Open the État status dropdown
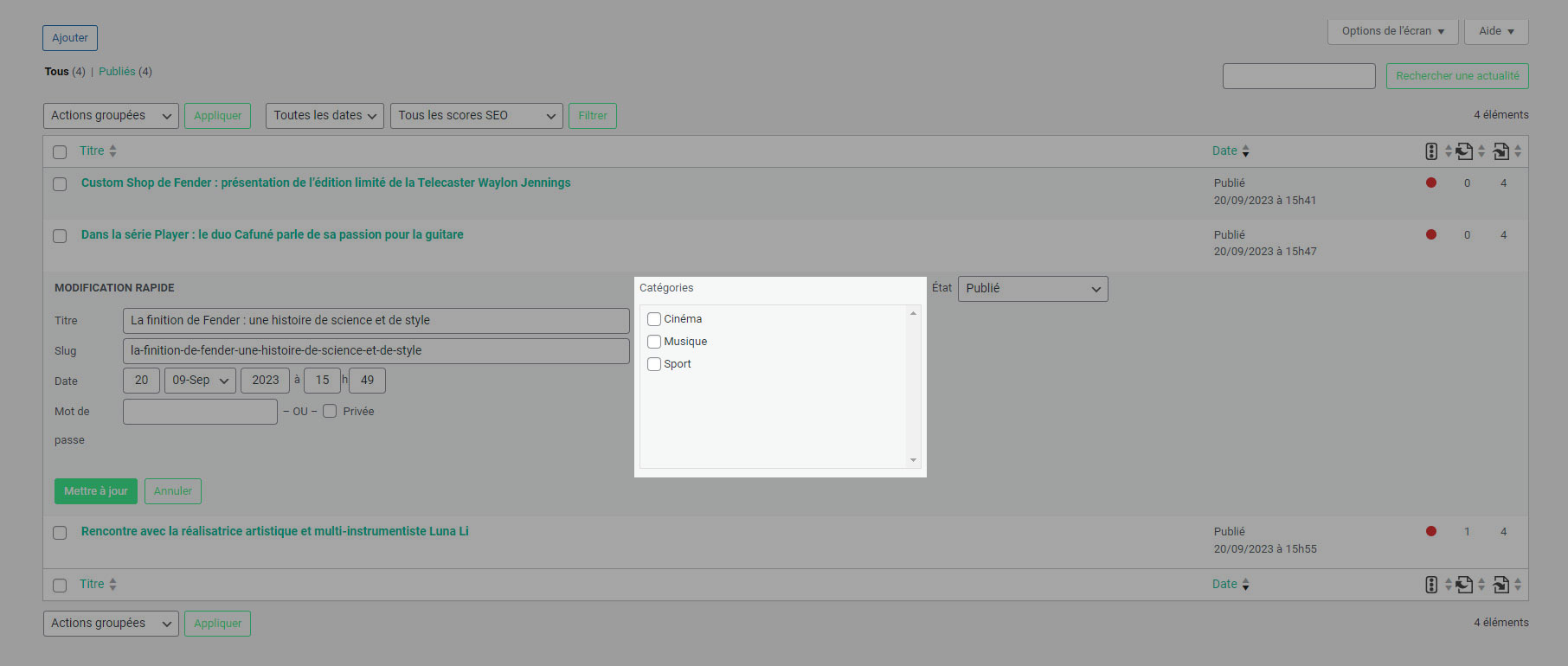This screenshot has height=666, width=1568. [x=1032, y=289]
